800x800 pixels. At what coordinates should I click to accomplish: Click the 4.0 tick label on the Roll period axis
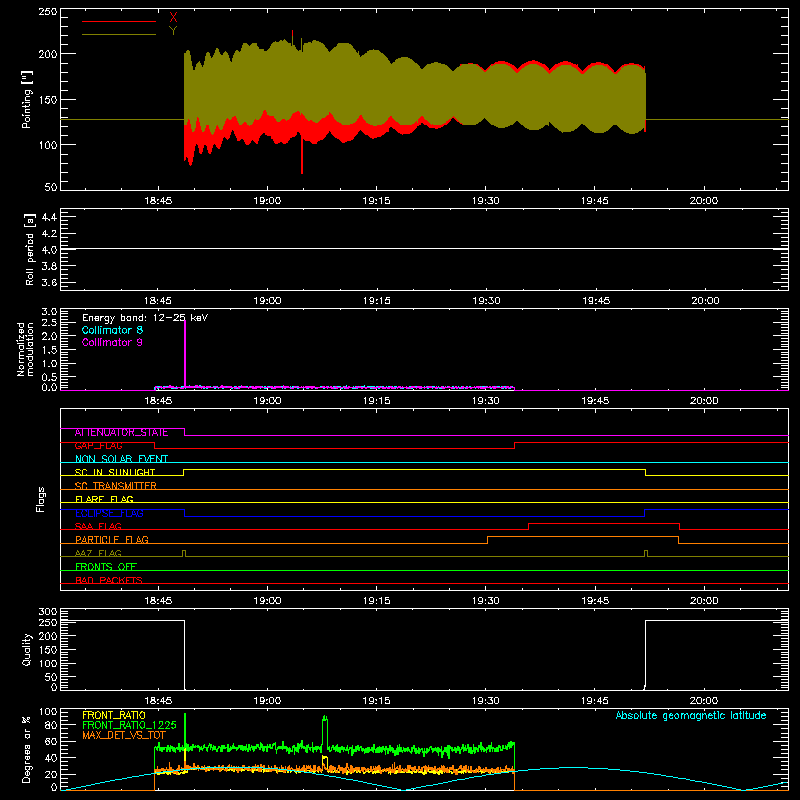[49, 249]
